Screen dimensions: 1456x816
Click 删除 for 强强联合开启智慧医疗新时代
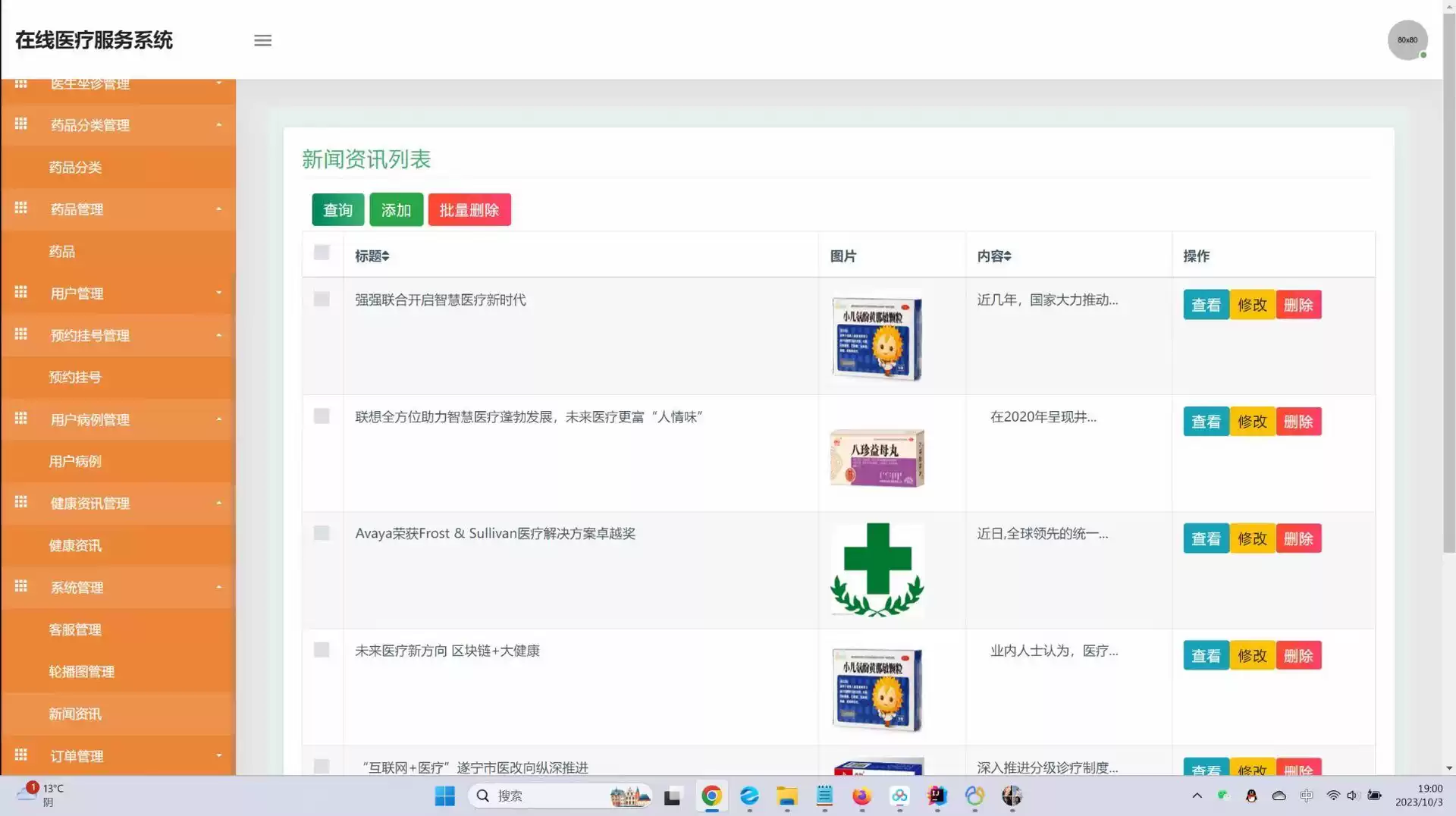point(1298,305)
